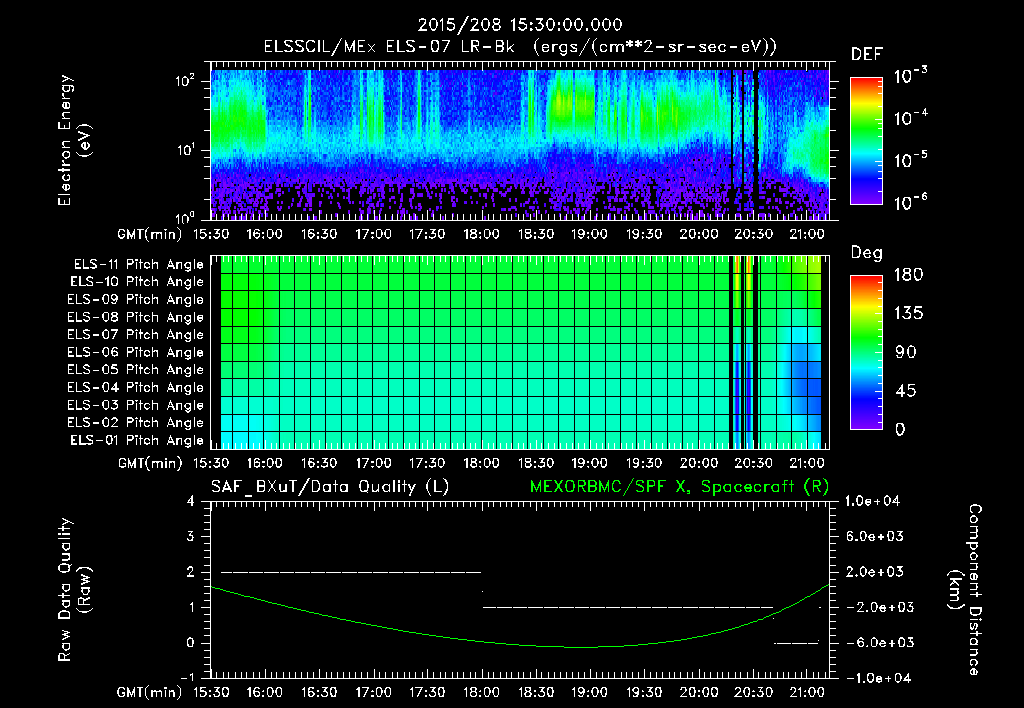
Task: Select the ELSSCIL/MEx ELS-07 LR-Bk subtitle
Action: (x=520, y=47)
